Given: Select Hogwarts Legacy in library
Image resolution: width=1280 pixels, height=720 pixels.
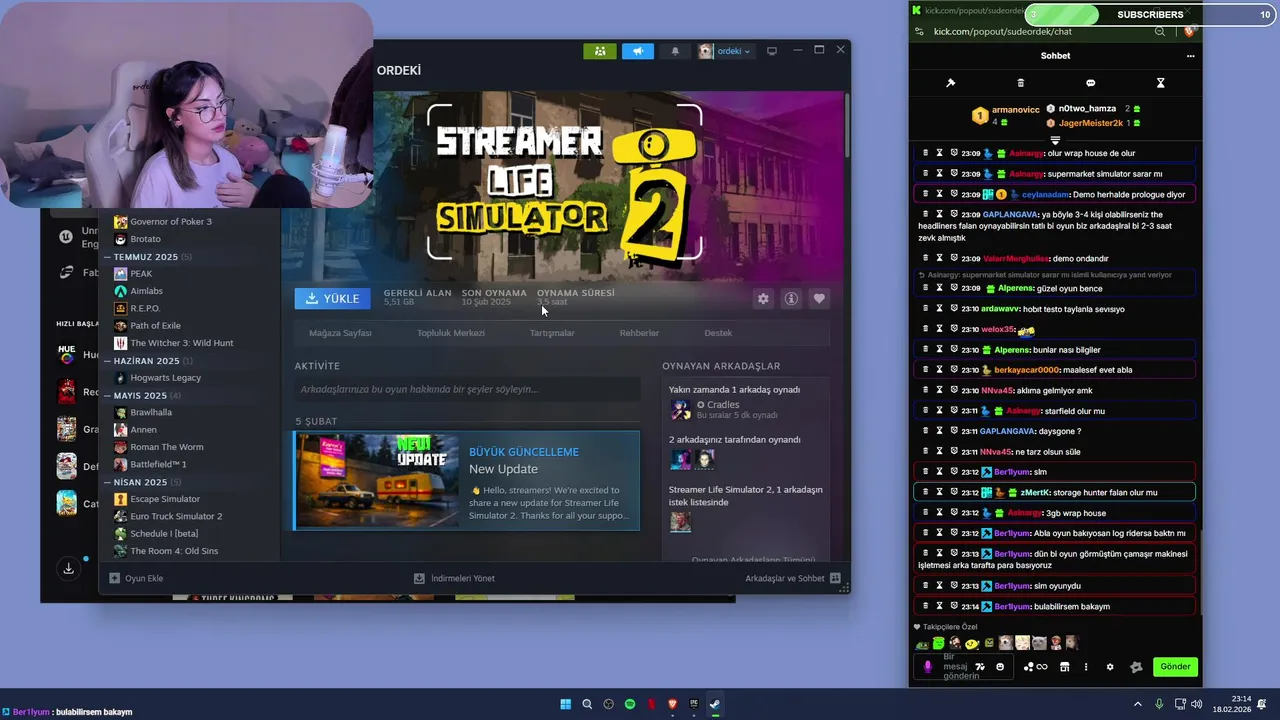Looking at the screenshot, I should pyautogui.click(x=165, y=378).
